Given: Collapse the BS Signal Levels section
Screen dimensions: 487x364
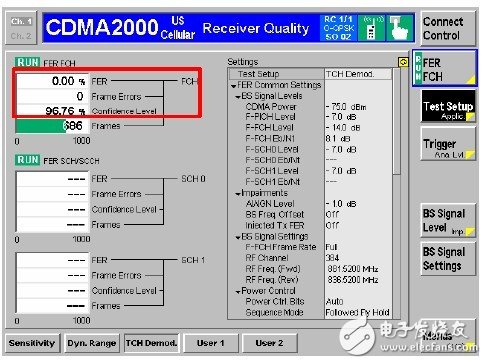Looking at the screenshot, I should [x=238, y=97].
